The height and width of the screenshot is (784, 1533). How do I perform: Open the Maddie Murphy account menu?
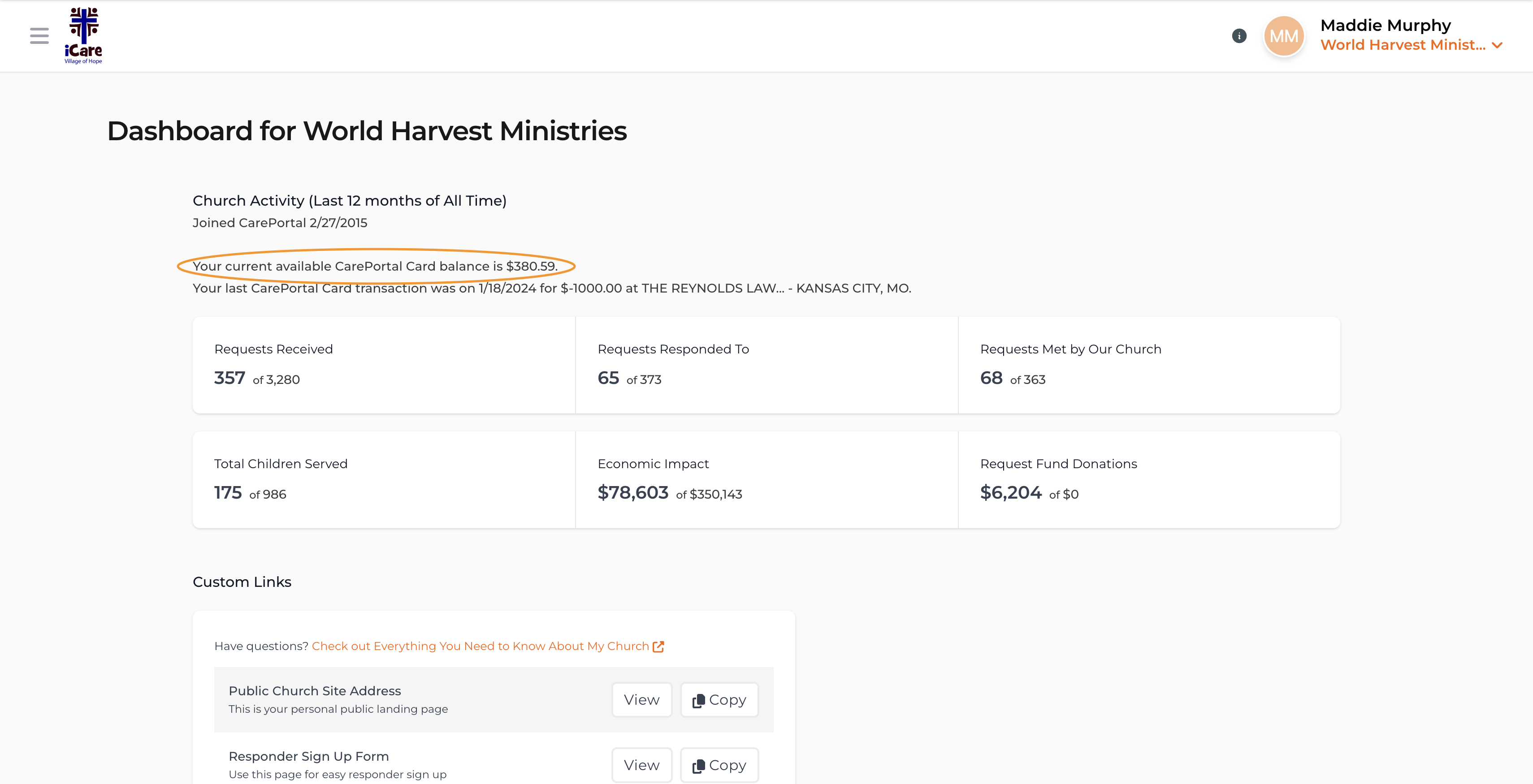[x=1386, y=25]
